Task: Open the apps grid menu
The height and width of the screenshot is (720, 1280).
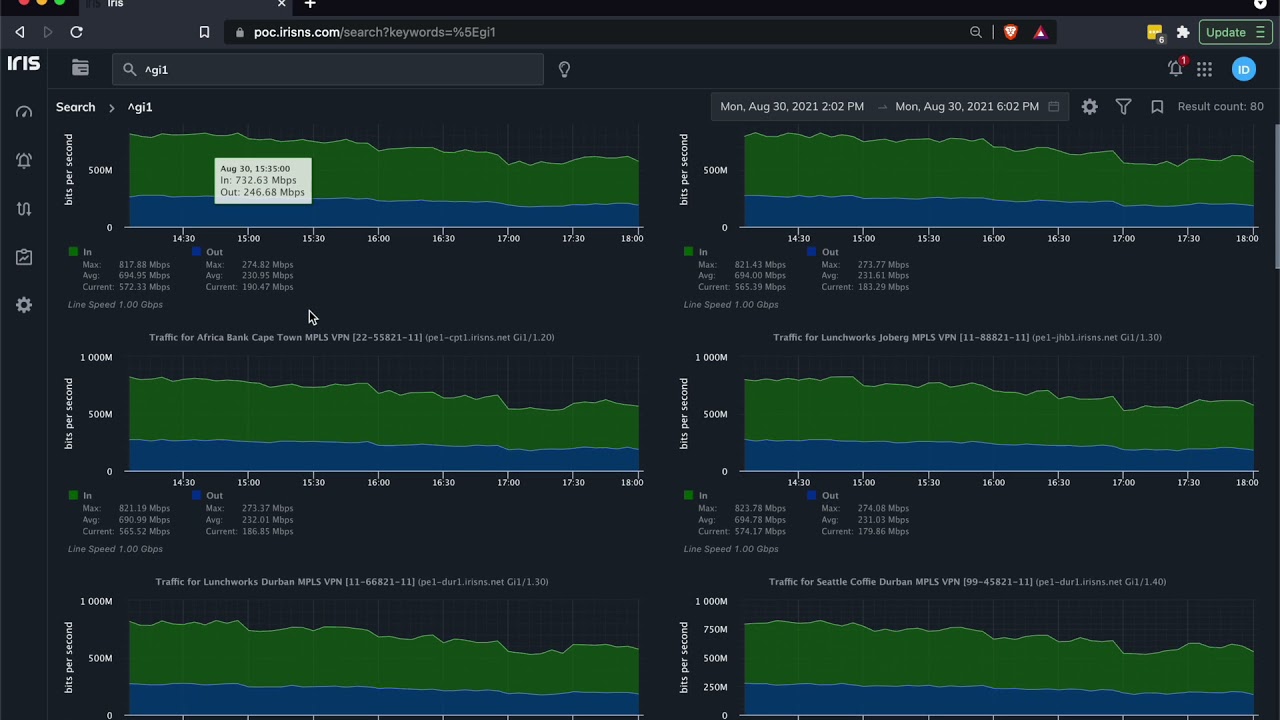Action: tap(1204, 69)
